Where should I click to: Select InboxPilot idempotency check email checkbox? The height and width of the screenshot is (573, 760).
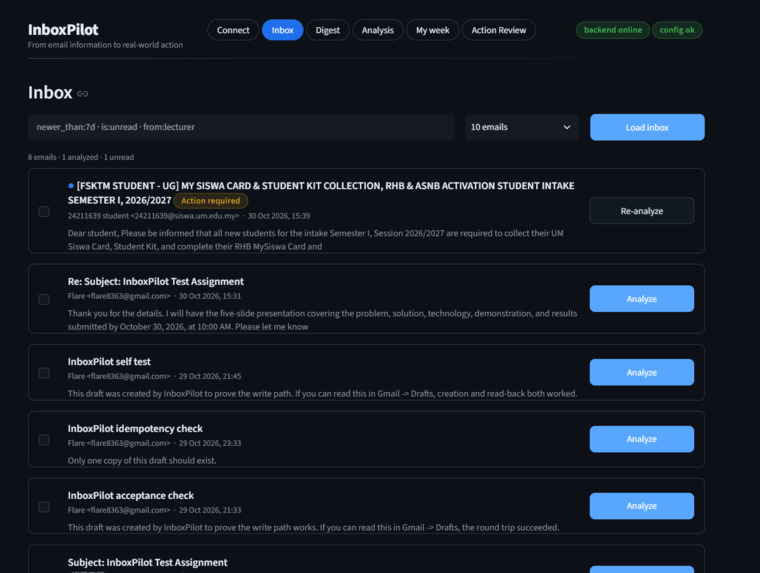pyautogui.click(x=44, y=440)
